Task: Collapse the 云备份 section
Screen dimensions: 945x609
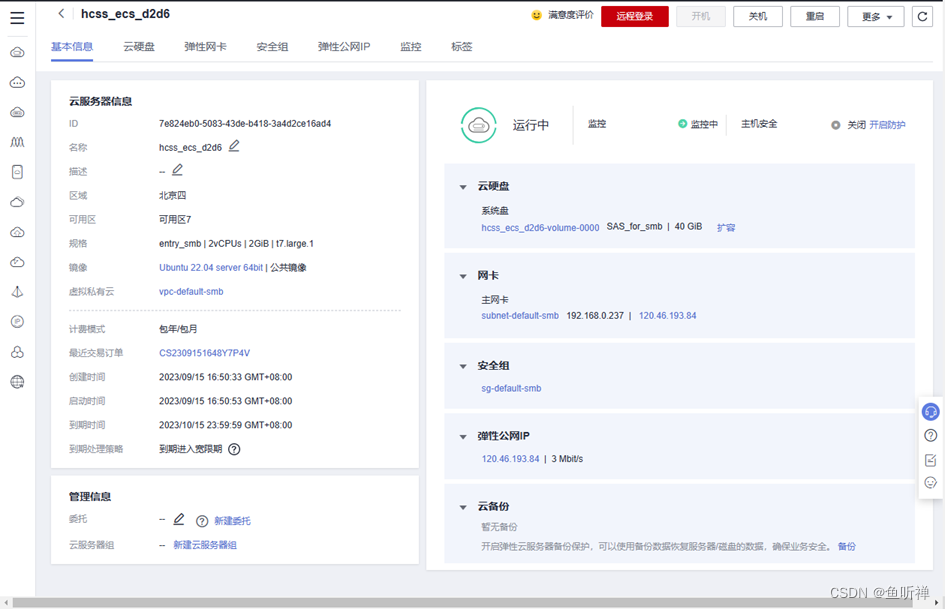Action: pyautogui.click(x=463, y=507)
